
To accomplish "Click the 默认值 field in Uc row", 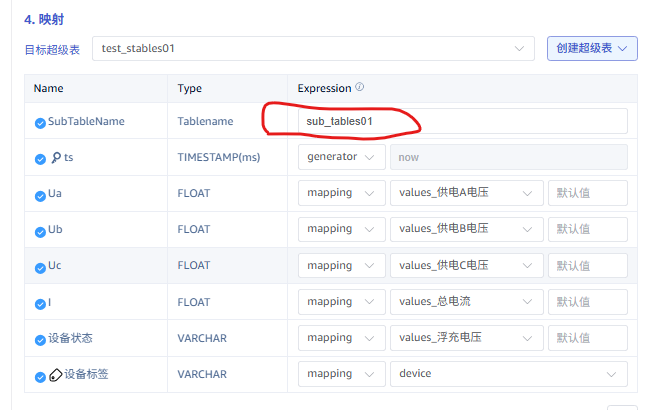I will (x=587, y=265).
